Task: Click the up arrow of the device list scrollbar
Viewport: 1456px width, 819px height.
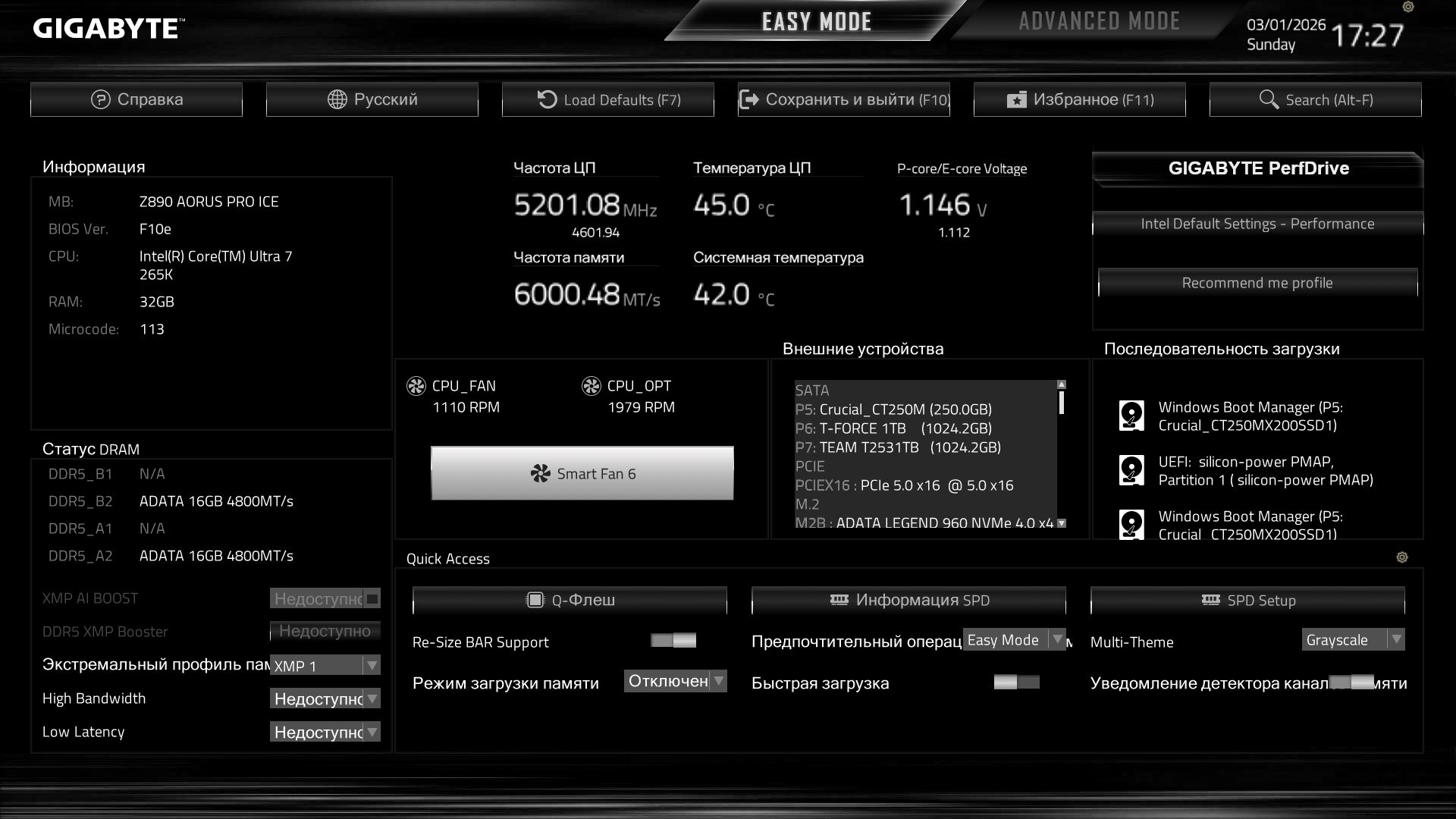Action: point(1062,384)
